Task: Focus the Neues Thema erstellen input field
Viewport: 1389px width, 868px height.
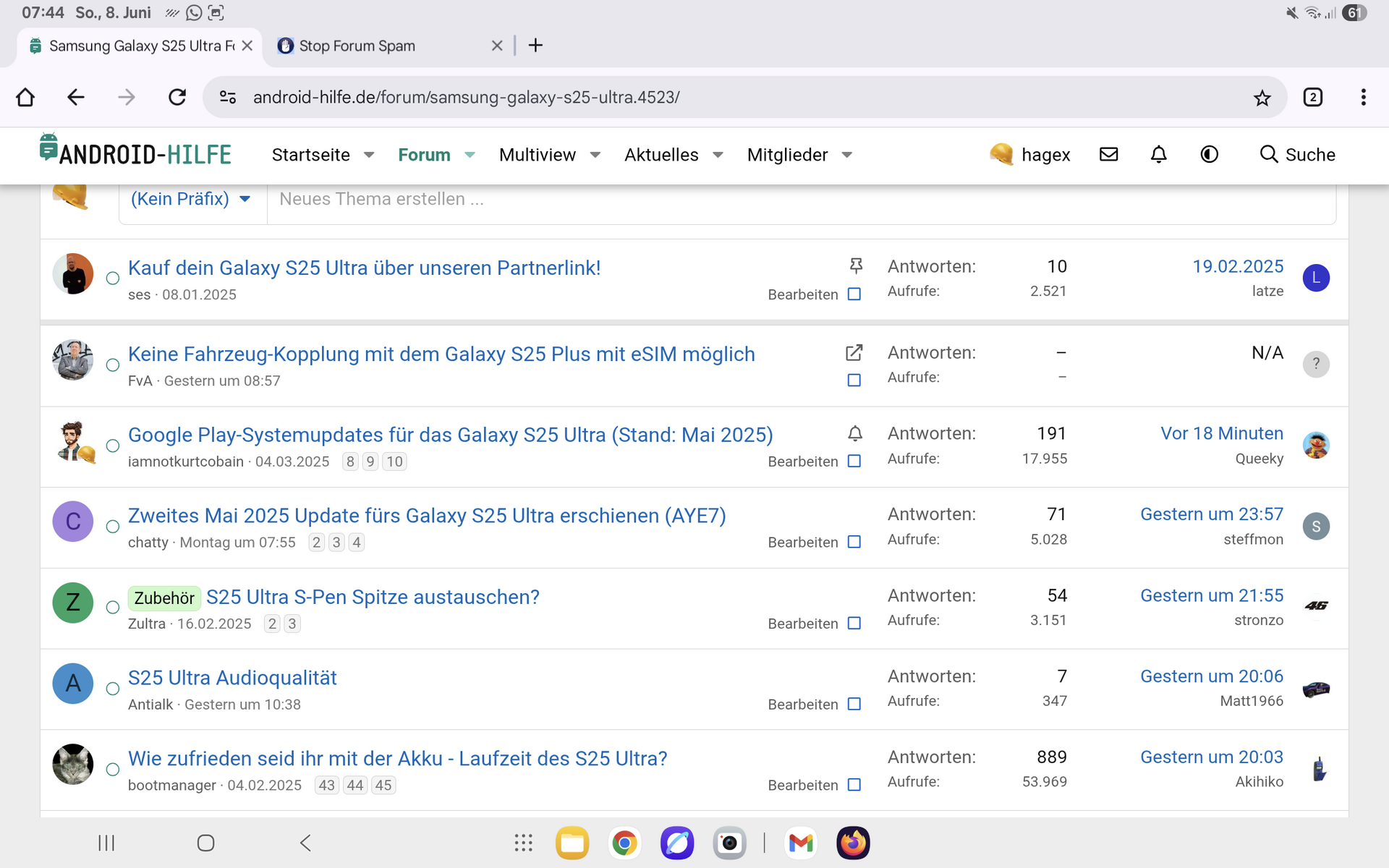Action: click(x=801, y=199)
